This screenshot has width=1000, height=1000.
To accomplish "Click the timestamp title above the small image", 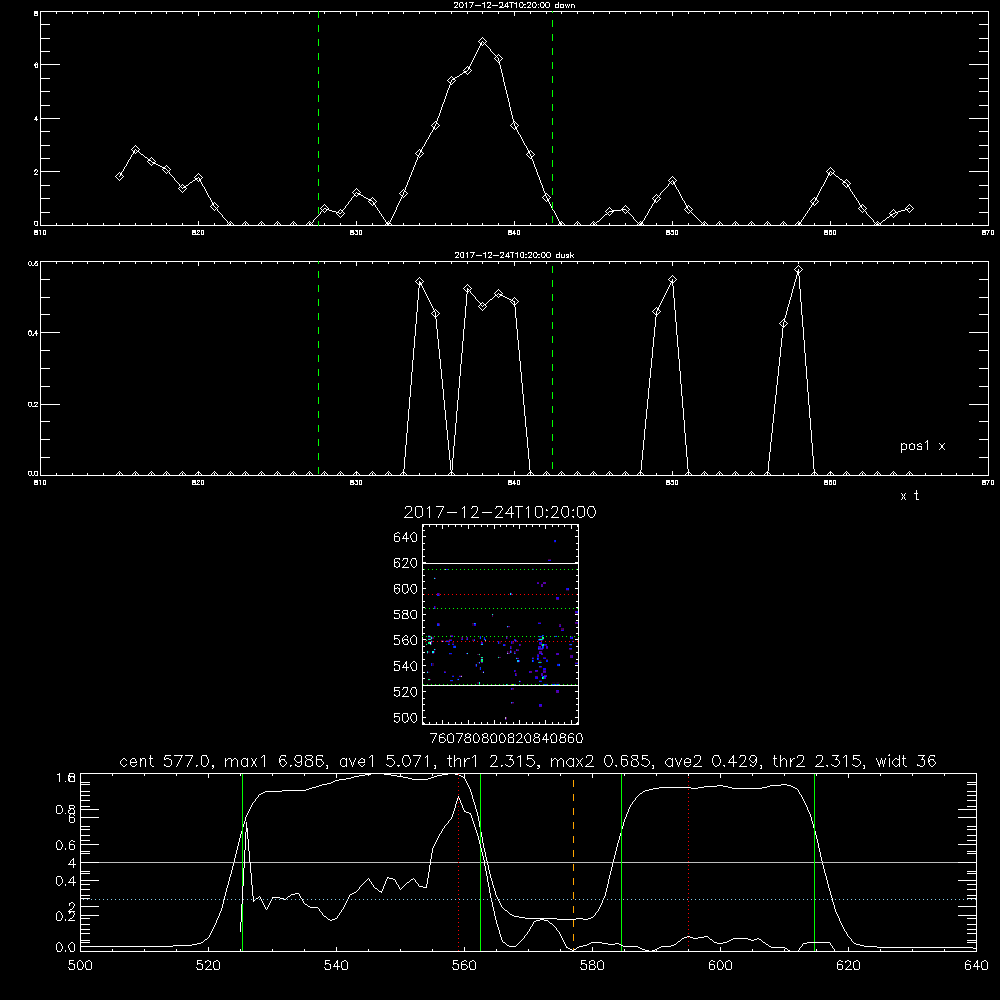I will [x=500, y=512].
